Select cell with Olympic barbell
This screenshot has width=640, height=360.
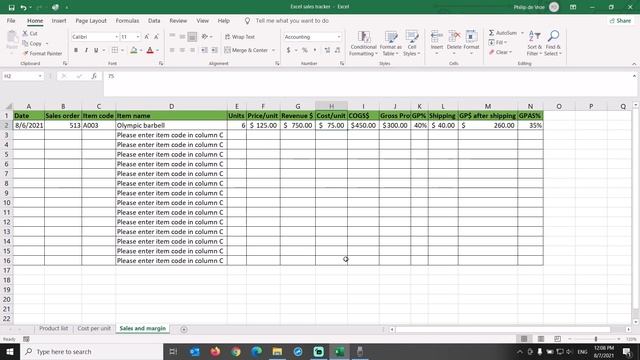click(171, 125)
